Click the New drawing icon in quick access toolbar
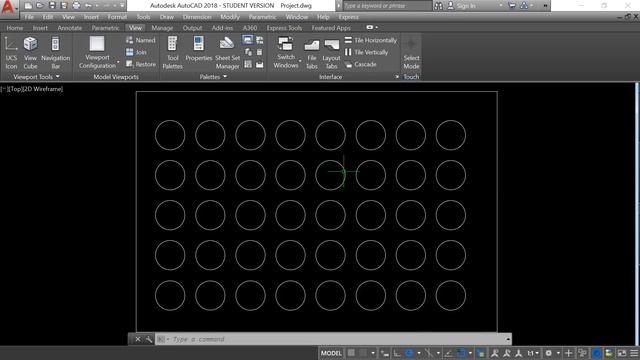 click(28, 6)
